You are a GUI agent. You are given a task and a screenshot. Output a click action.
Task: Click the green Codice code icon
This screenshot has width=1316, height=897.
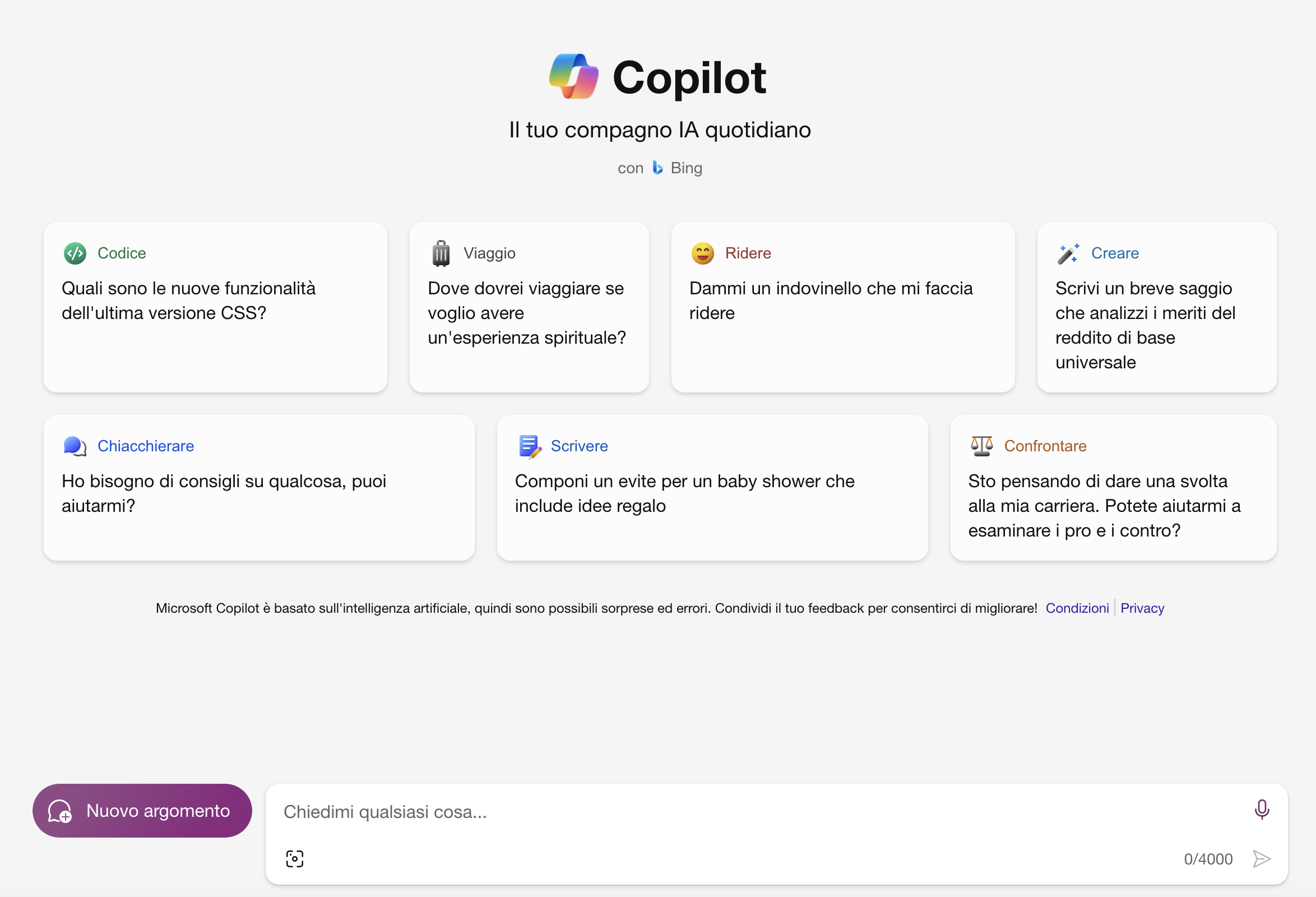click(x=75, y=253)
